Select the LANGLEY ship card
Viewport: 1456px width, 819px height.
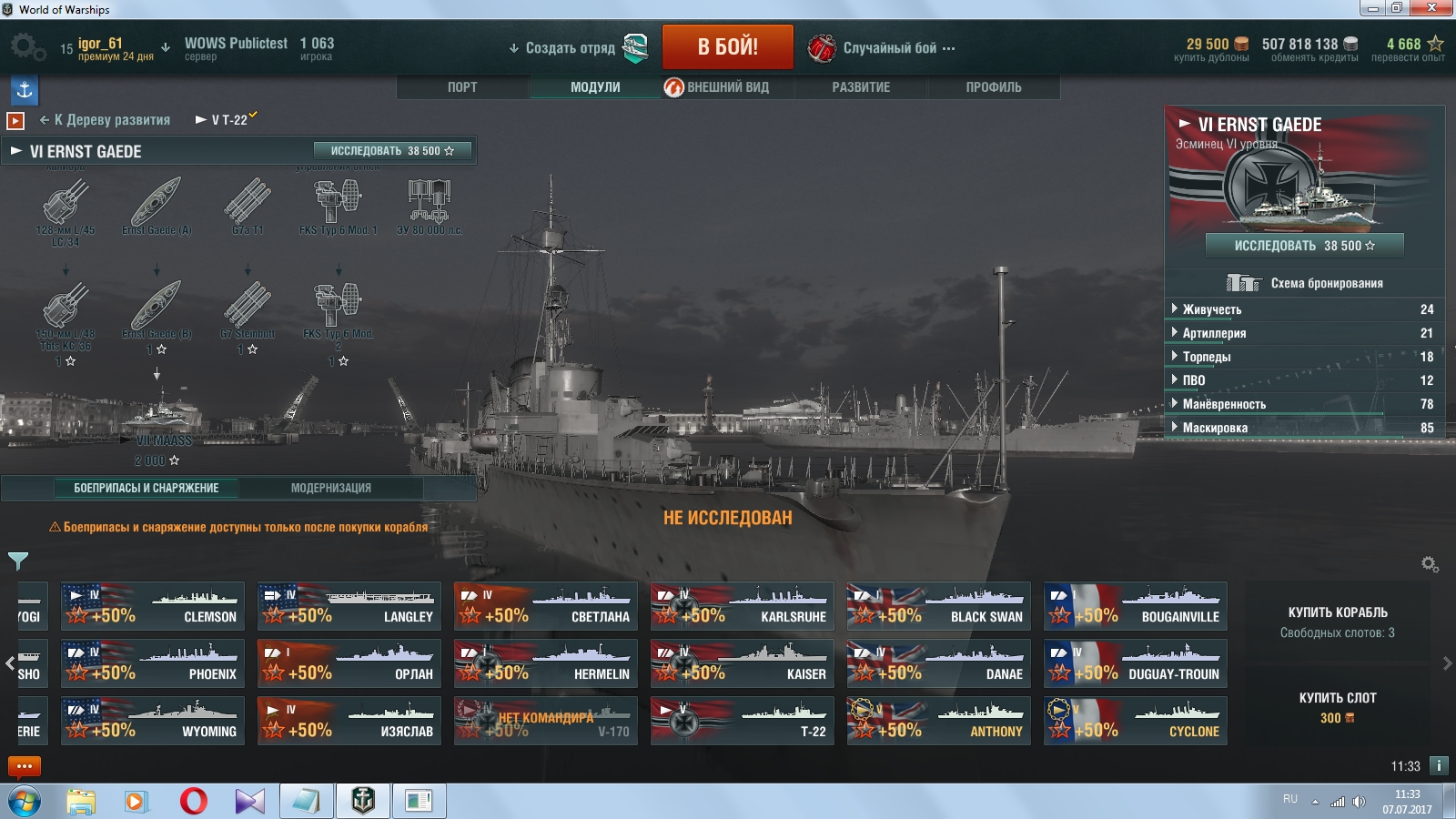(349, 606)
